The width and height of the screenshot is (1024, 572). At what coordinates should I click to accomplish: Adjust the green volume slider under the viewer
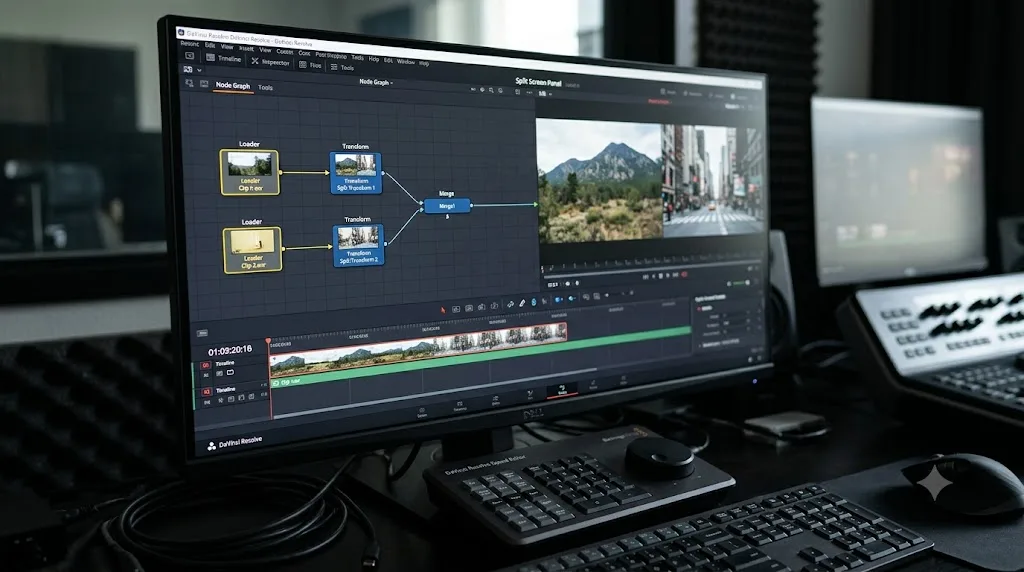tap(739, 283)
